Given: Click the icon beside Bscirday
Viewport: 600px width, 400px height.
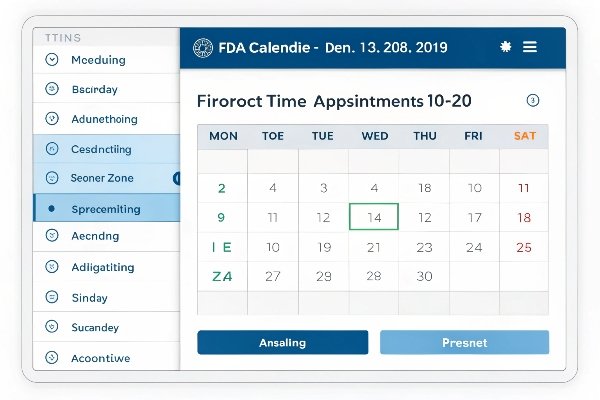Looking at the screenshot, I should (52, 89).
